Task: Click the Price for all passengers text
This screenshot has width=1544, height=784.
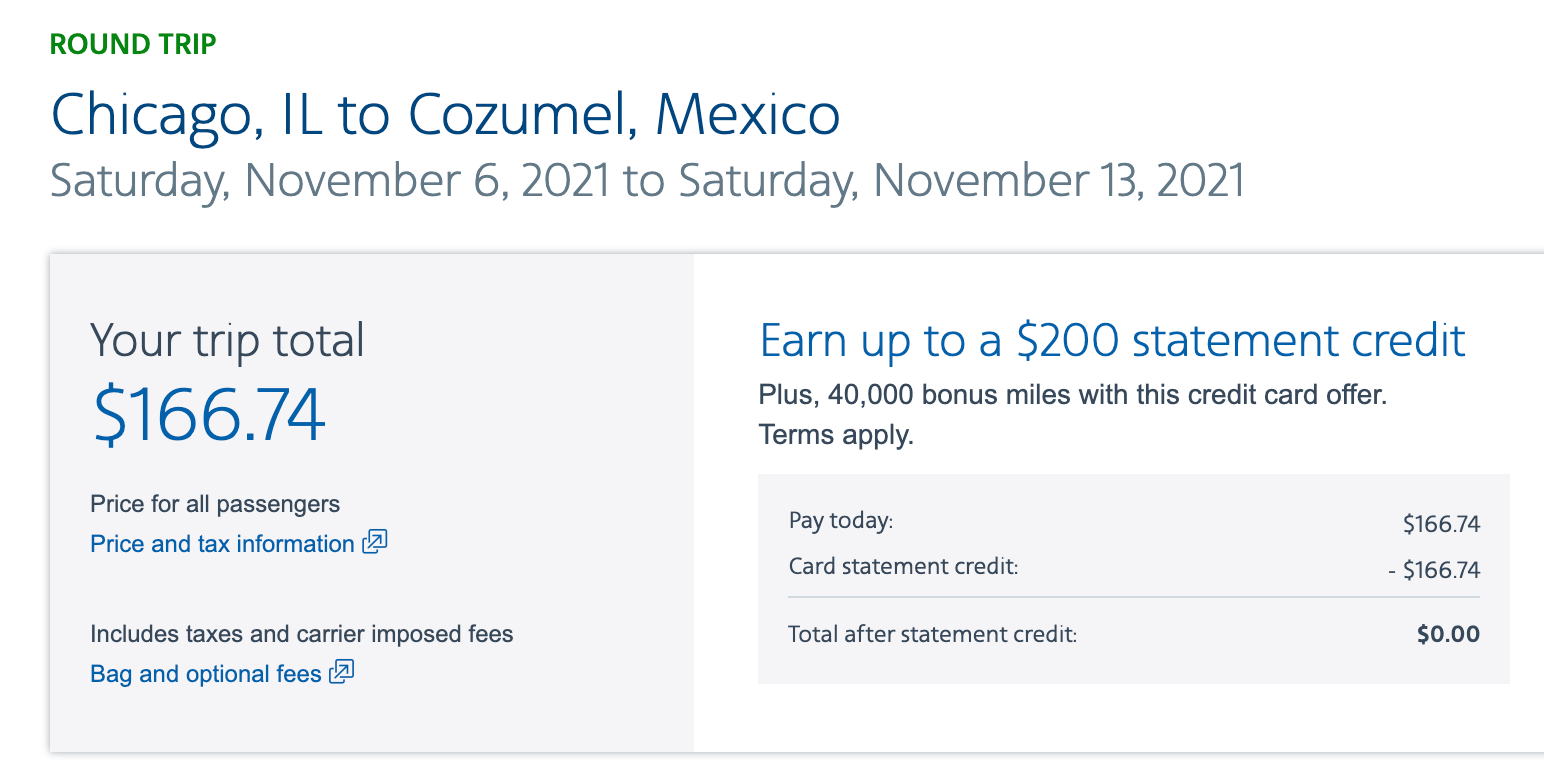Action: pos(215,504)
